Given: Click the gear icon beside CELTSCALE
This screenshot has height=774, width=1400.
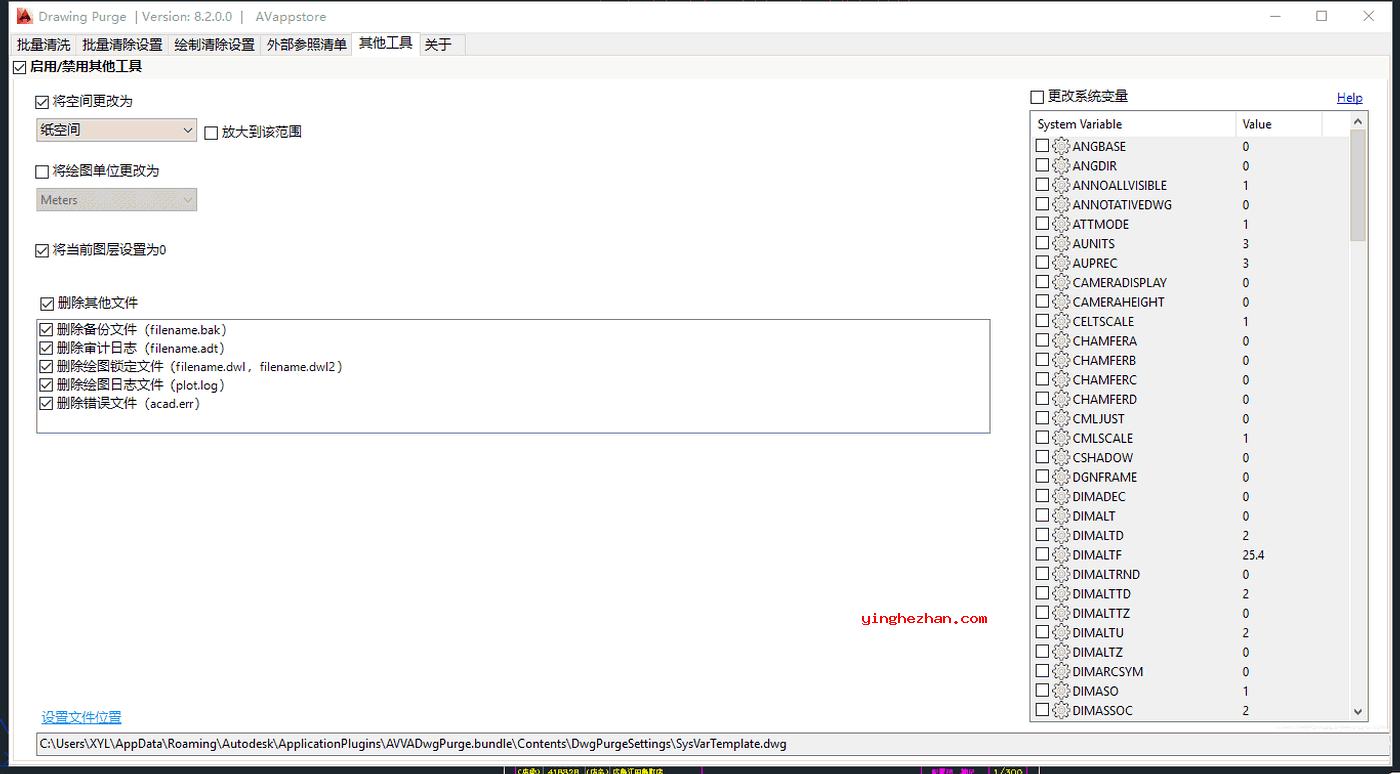Looking at the screenshot, I should (1061, 322).
